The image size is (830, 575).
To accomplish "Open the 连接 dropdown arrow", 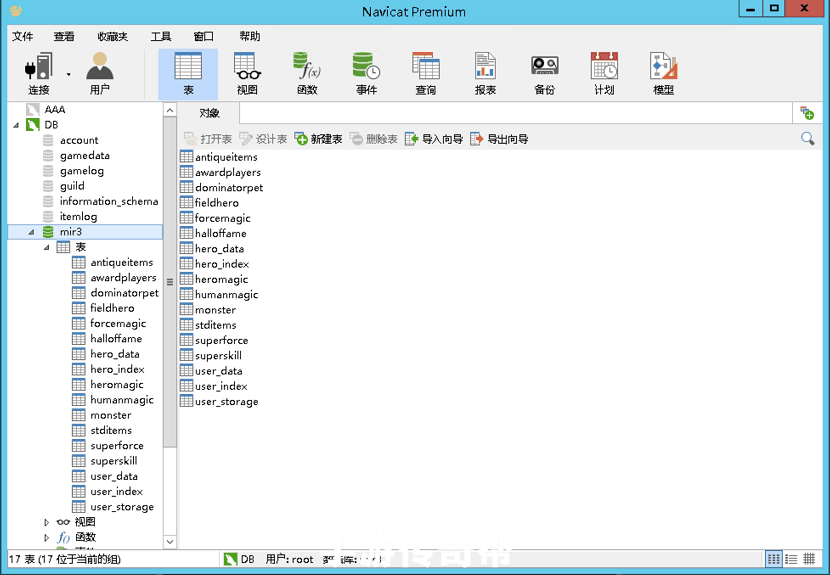I will click(x=69, y=75).
